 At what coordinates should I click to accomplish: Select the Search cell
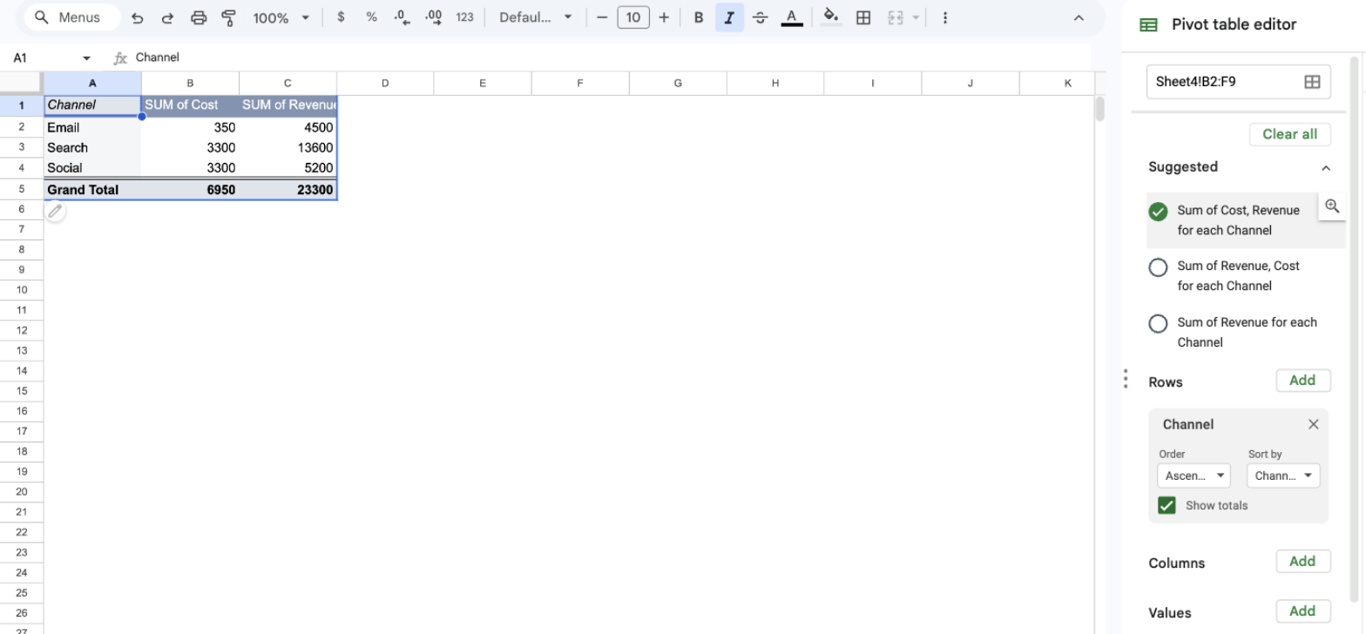click(92, 147)
